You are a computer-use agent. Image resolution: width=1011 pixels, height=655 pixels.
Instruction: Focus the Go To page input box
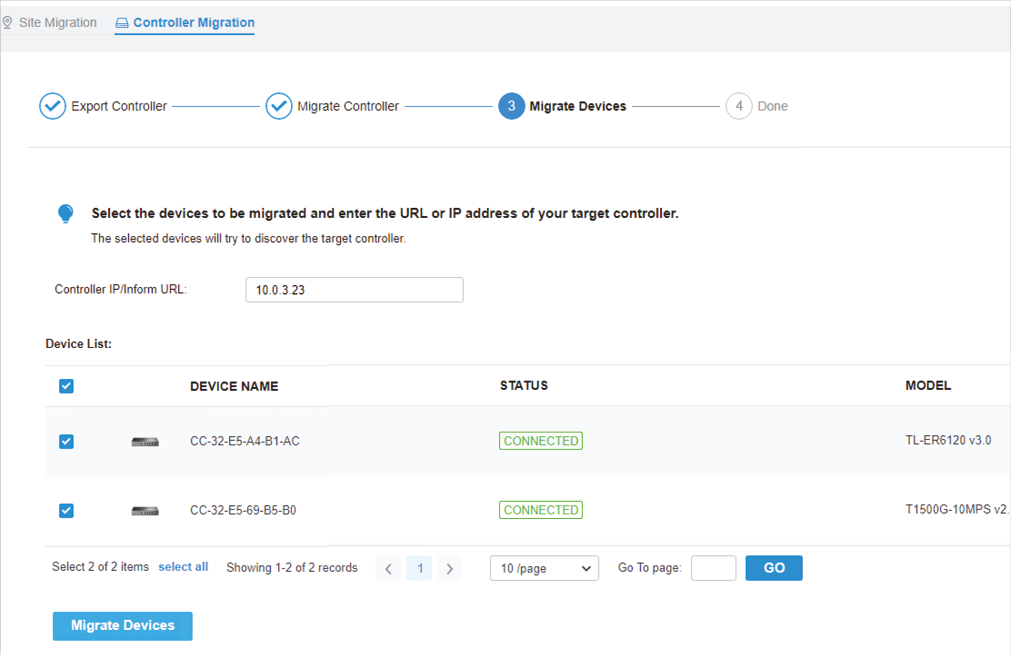pos(713,568)
